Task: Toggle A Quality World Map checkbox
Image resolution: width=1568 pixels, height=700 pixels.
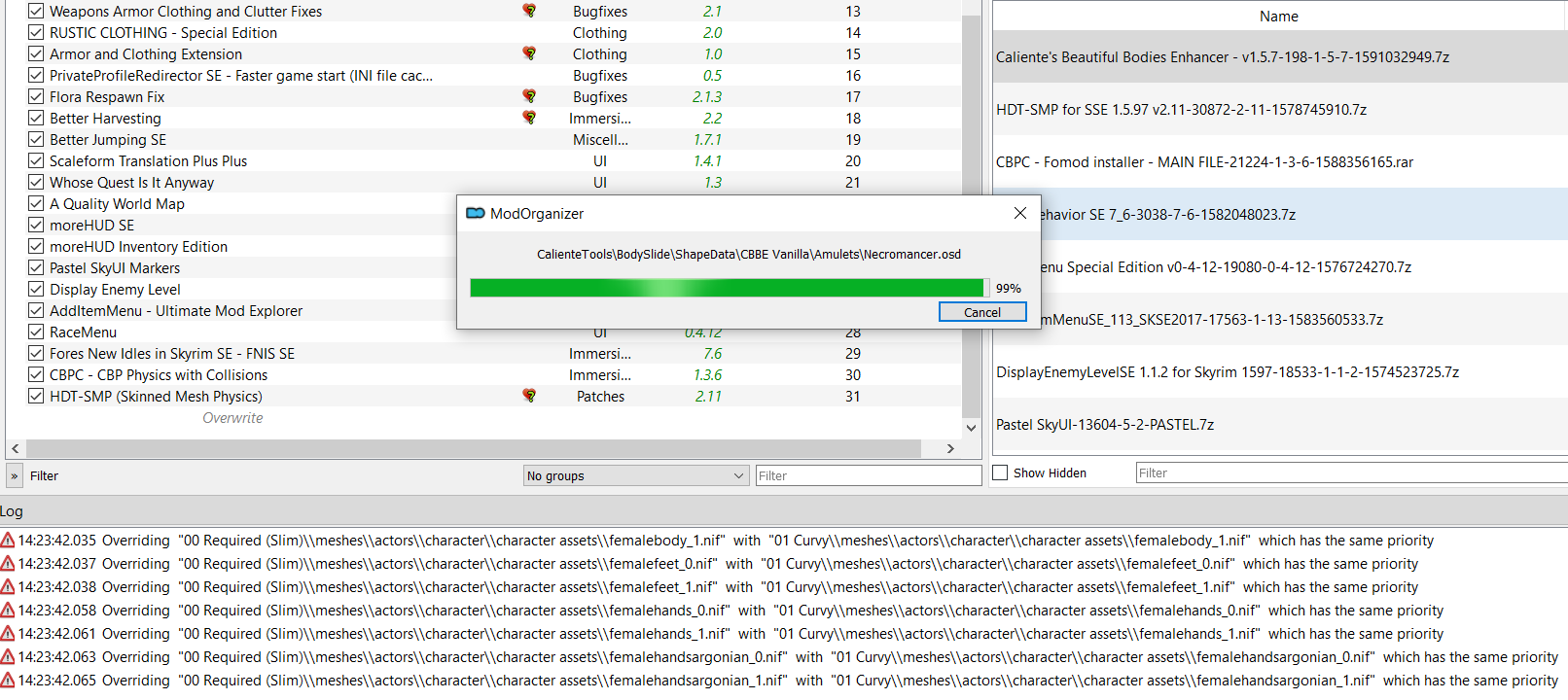Action: point(36,203)
